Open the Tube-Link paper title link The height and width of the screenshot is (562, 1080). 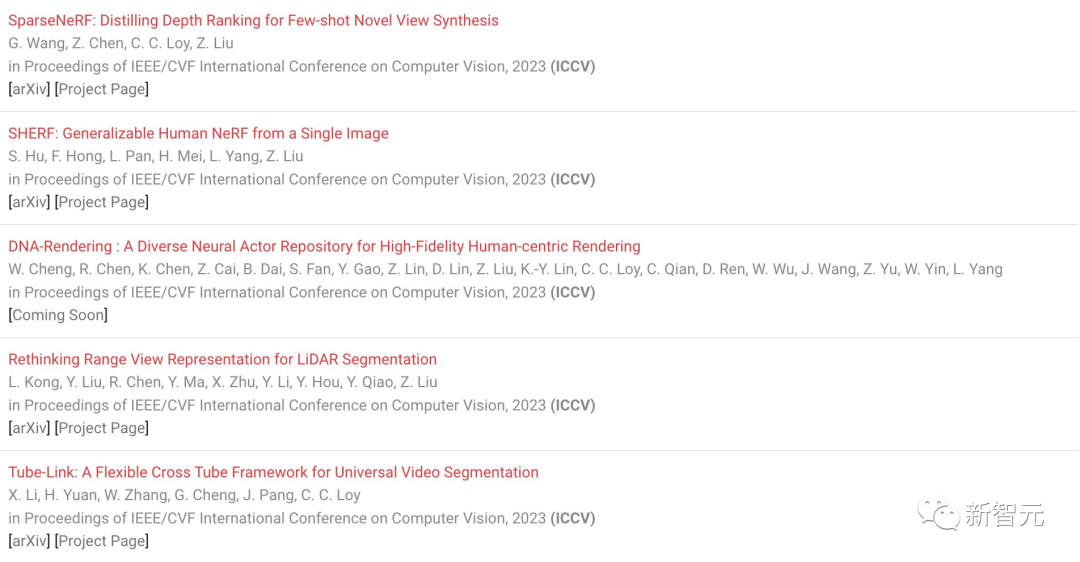coord(273,472)
